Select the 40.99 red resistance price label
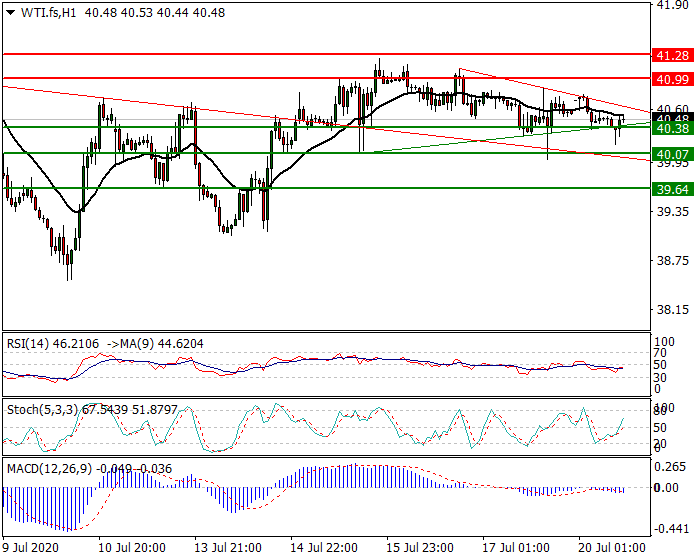The height and width of the screenshot is (560, 700). tap(673, 79)
